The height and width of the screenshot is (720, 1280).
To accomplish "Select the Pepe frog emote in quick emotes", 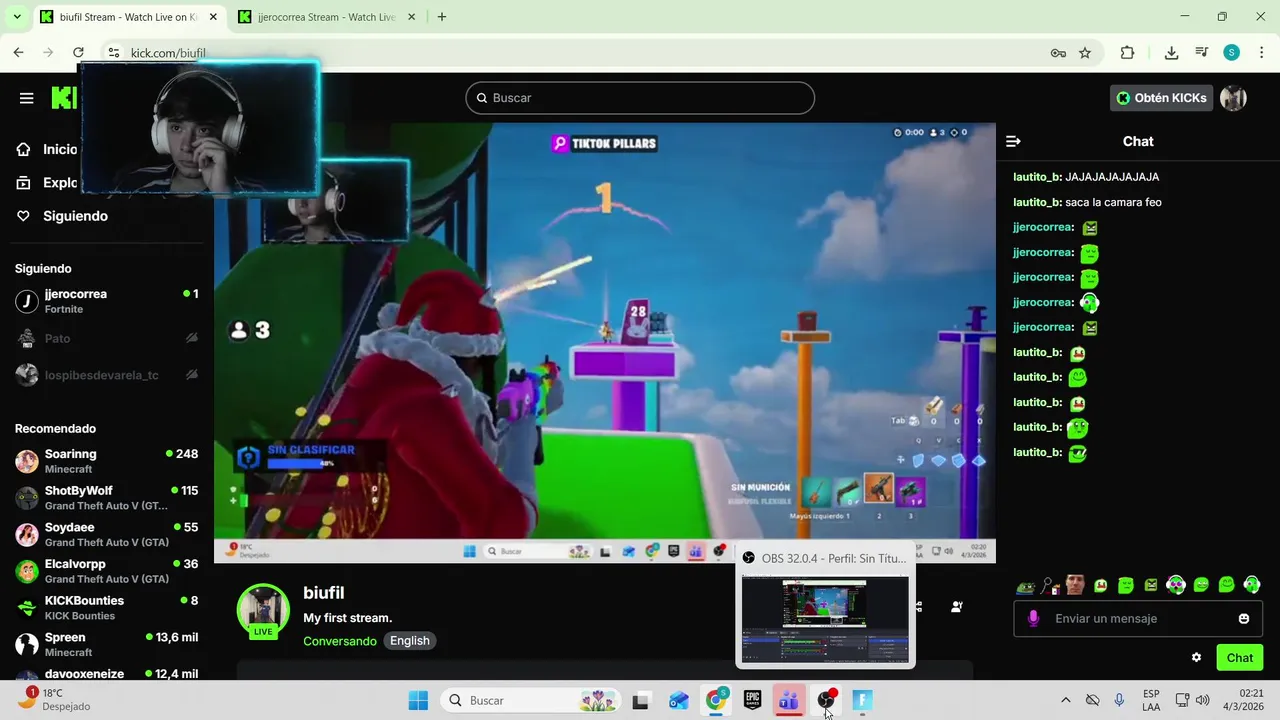I will pyautogui.click(x=1025, y=586).
